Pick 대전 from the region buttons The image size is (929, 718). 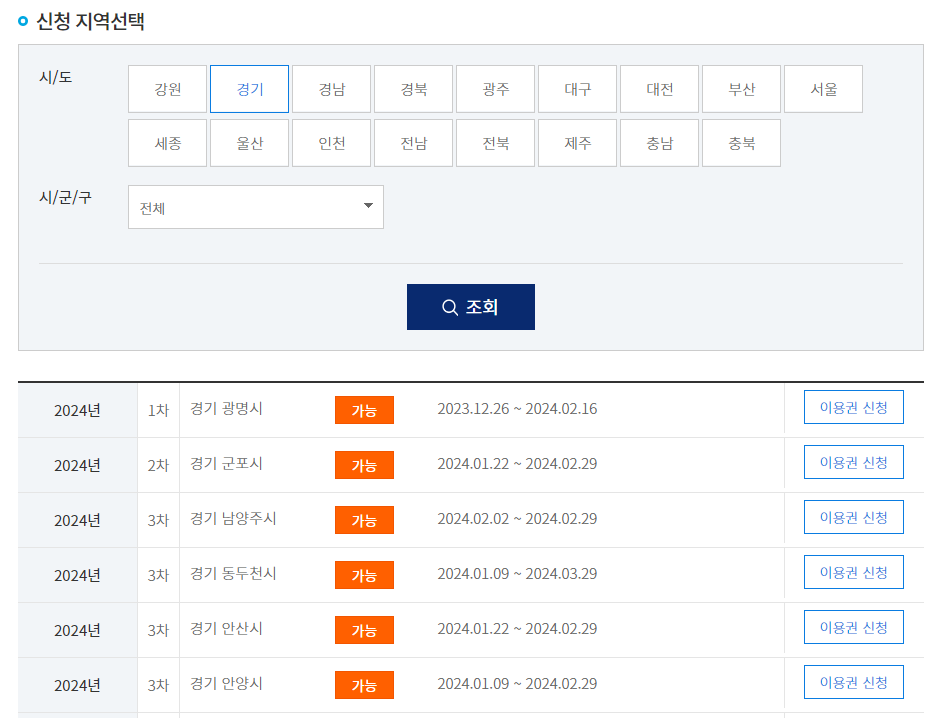659,89
